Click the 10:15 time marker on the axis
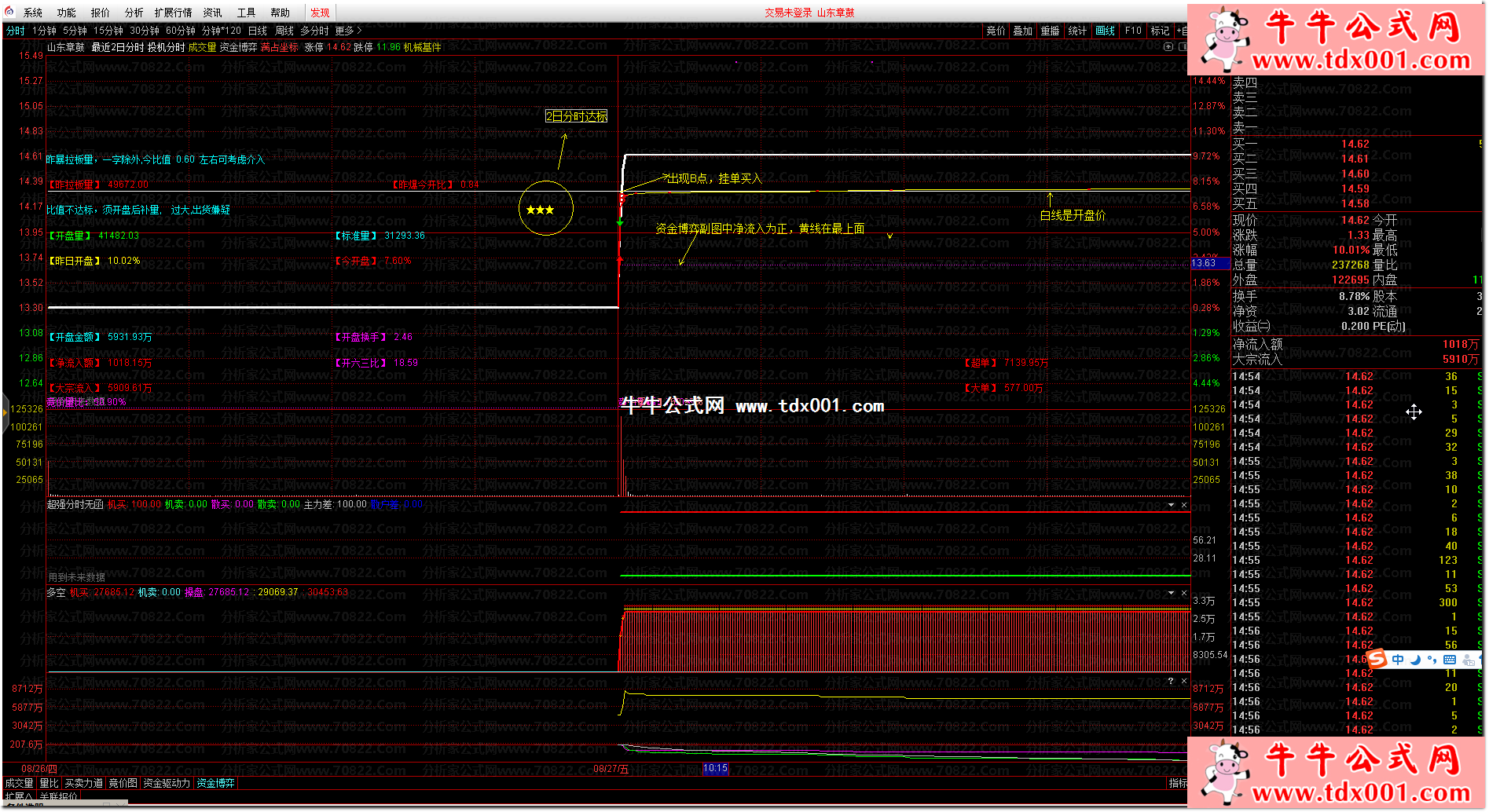The width and height of the screenshot is (1489, 812). point(716,769)
